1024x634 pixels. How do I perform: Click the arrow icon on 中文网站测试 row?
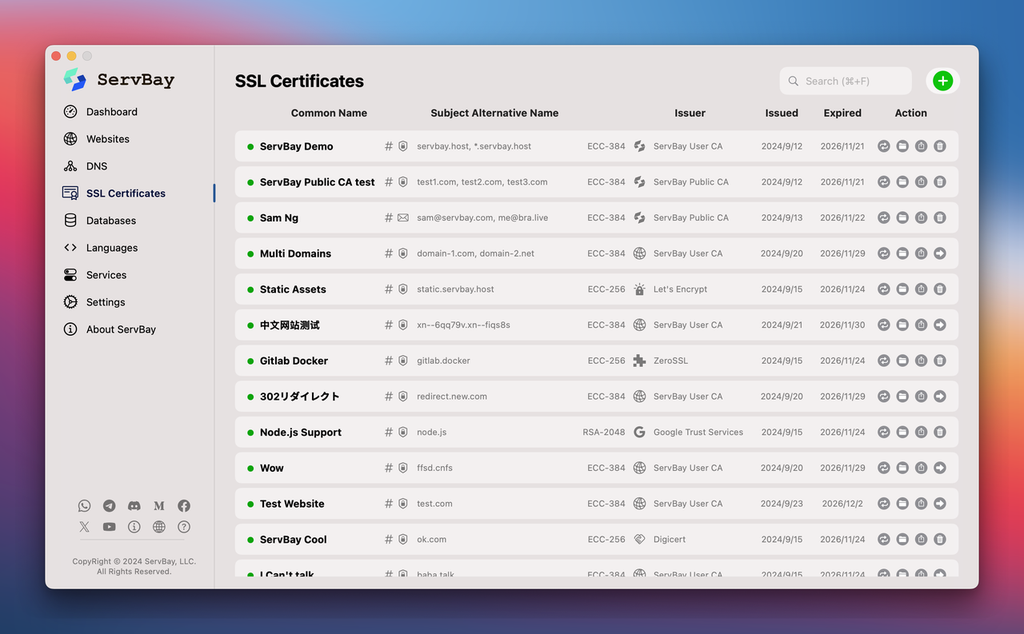click(x=940, y=325)
